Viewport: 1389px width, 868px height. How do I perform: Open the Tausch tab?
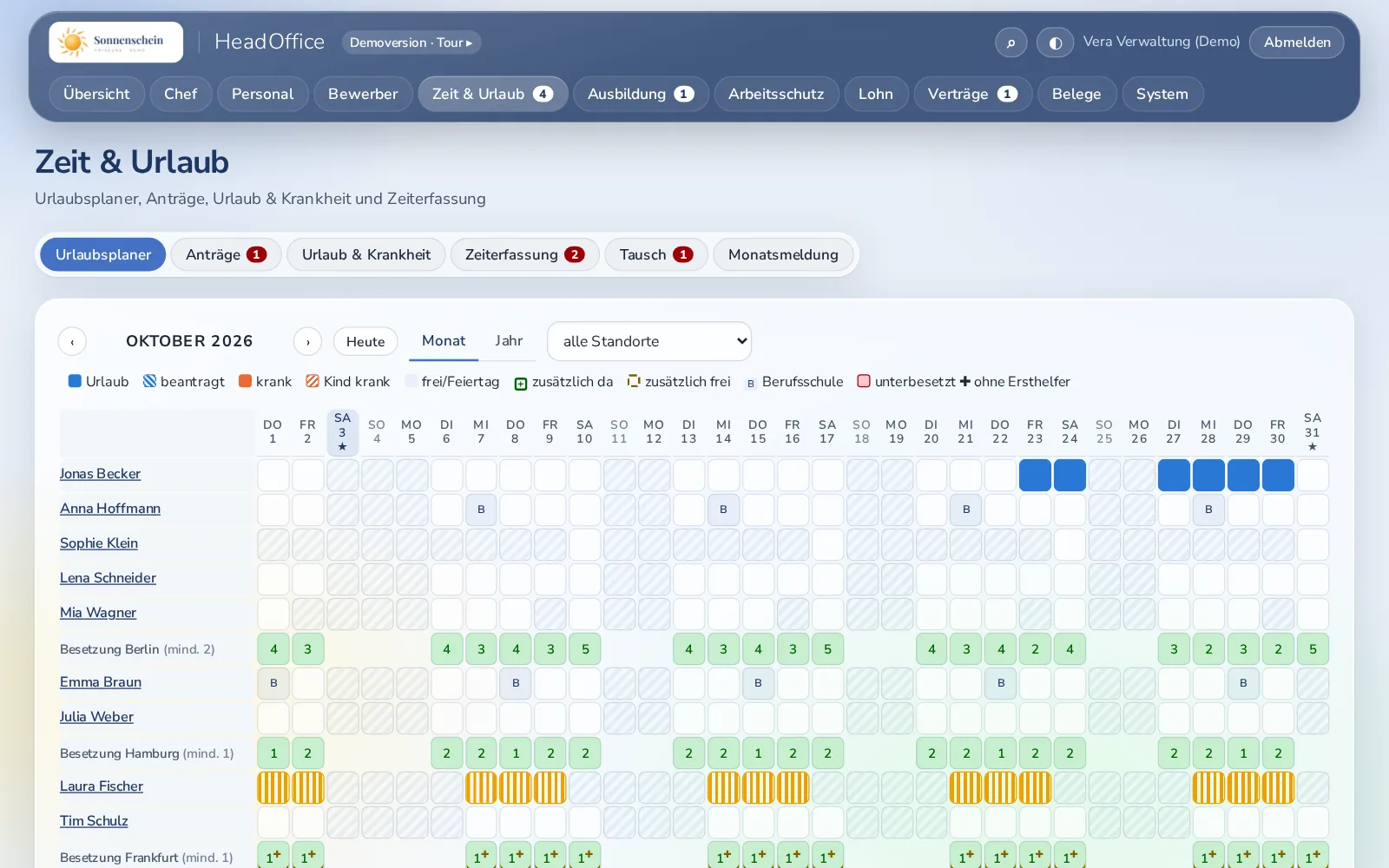coord(656,254)
